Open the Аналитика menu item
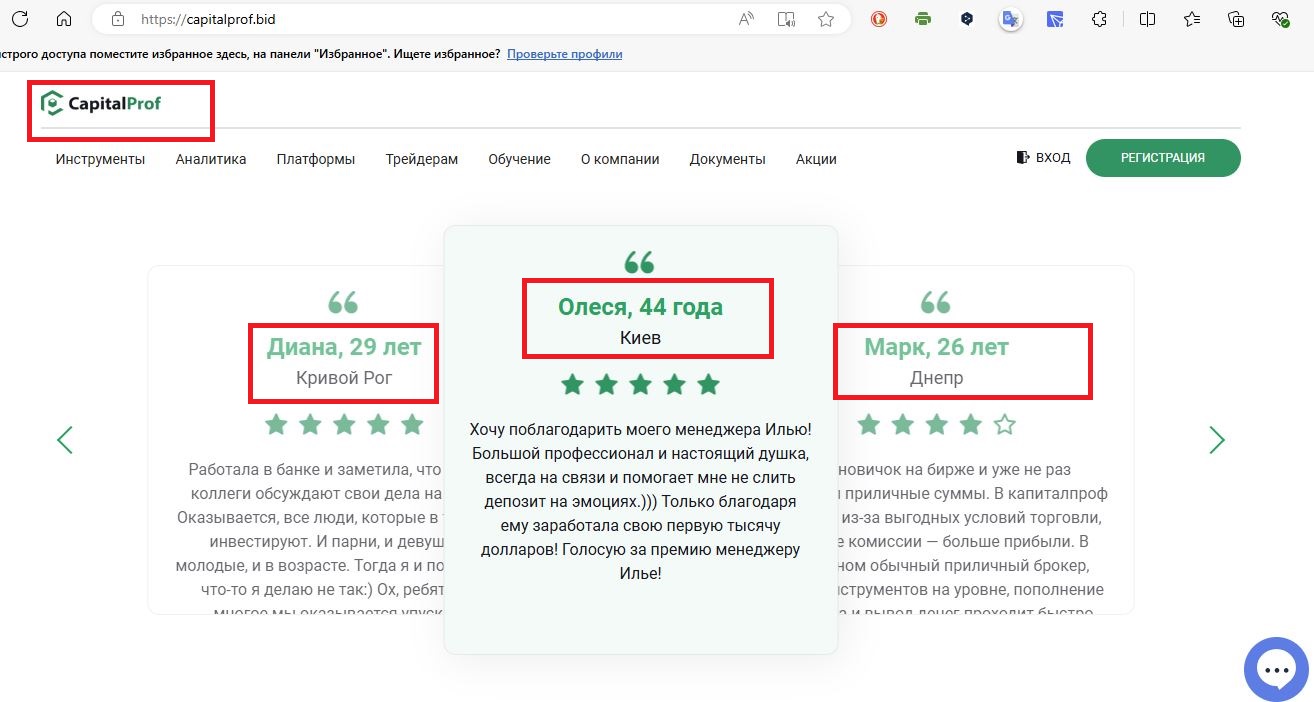 (x=211, y=159)
